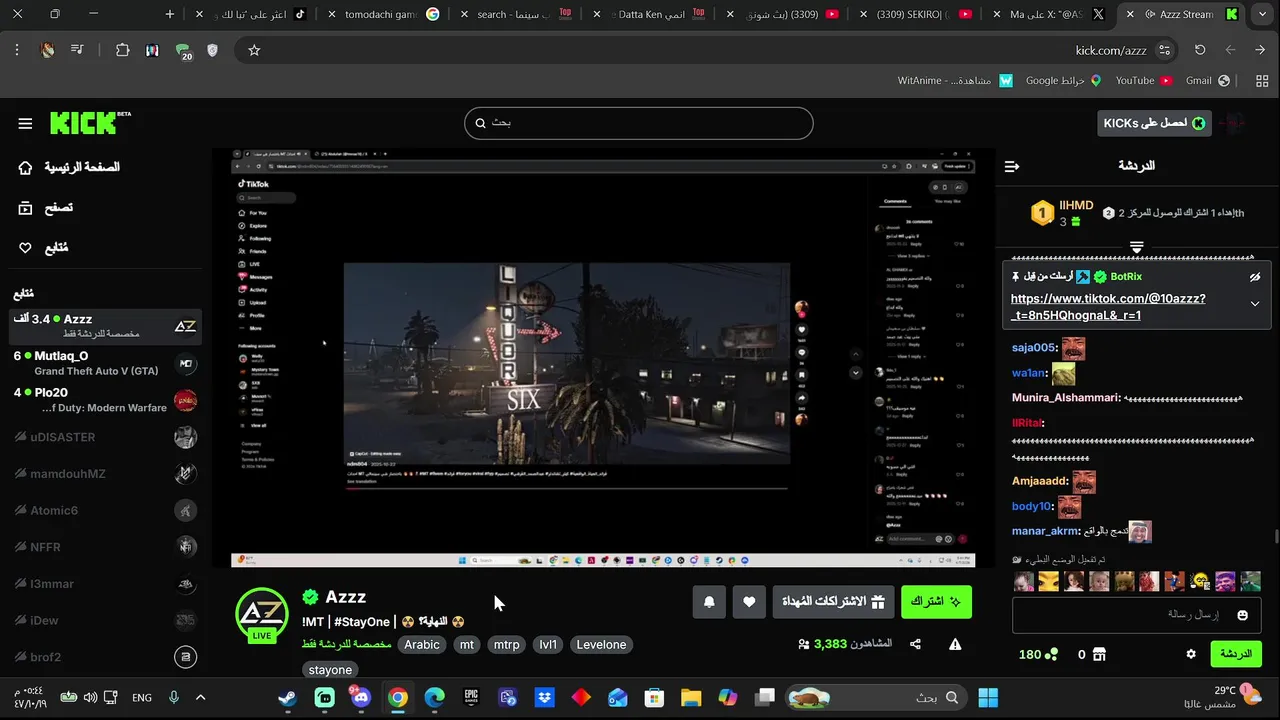Open the shop icon beside 0

coord(1099,654)
